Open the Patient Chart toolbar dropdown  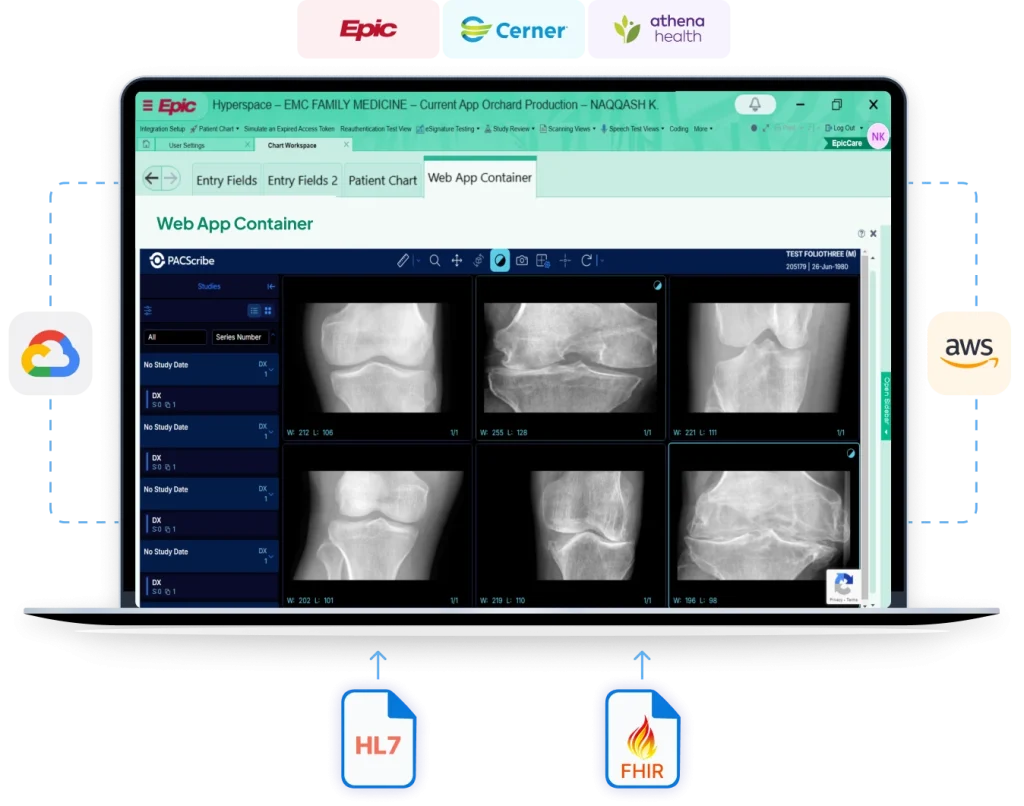[215, 129]
